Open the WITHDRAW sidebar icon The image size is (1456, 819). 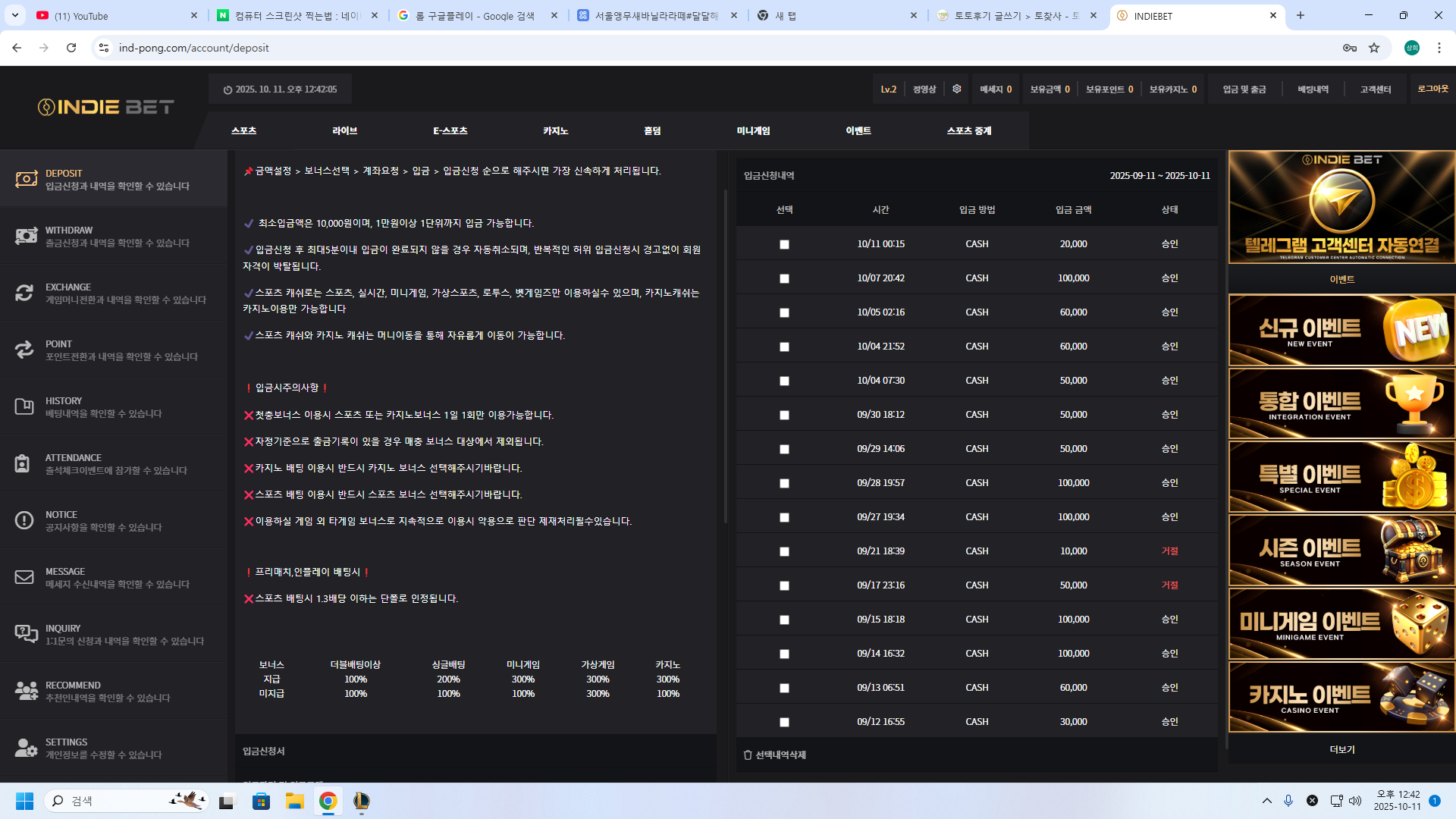click(26, 236)
